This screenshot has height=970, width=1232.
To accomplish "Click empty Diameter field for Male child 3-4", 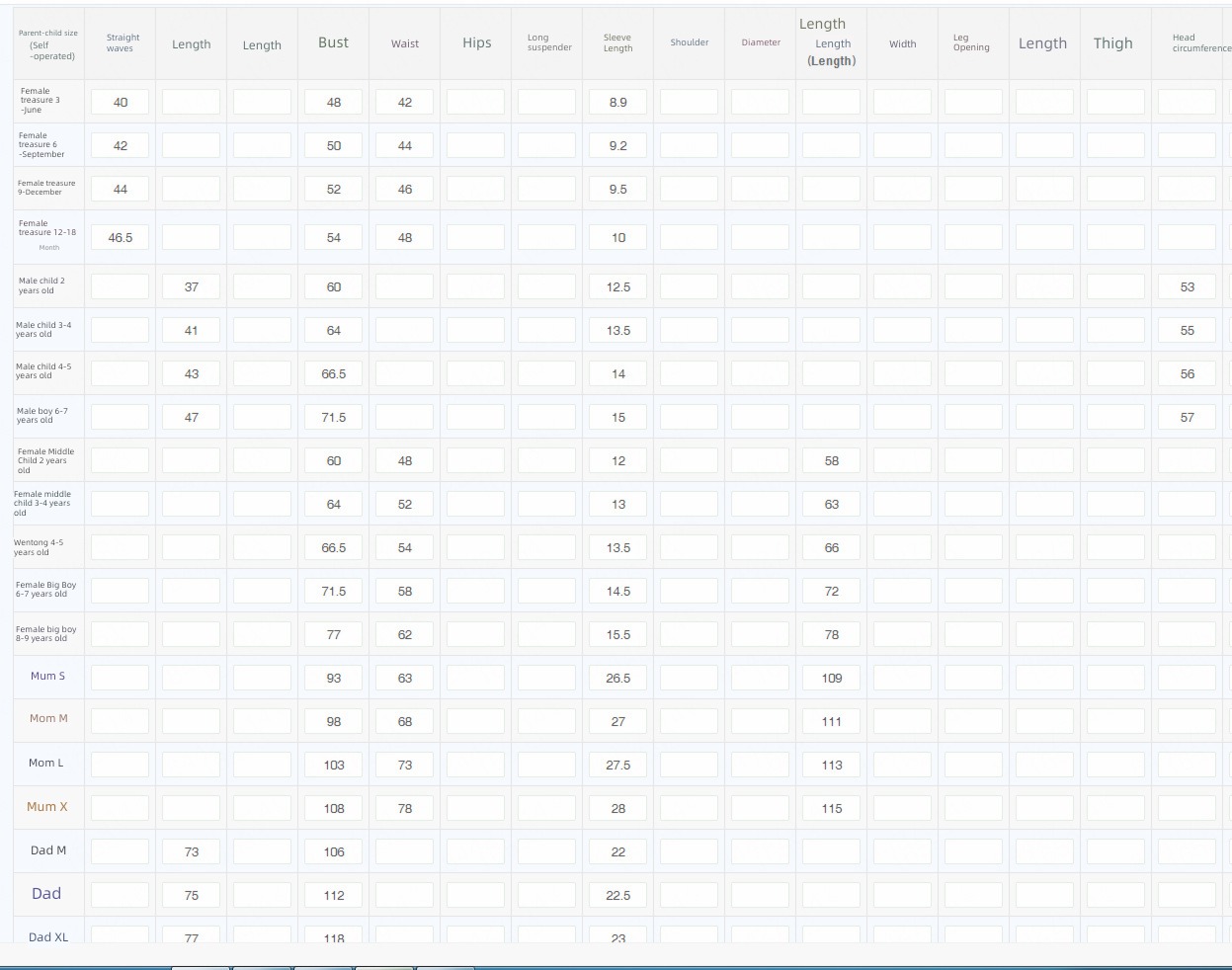I will click(x=761, y=330).
